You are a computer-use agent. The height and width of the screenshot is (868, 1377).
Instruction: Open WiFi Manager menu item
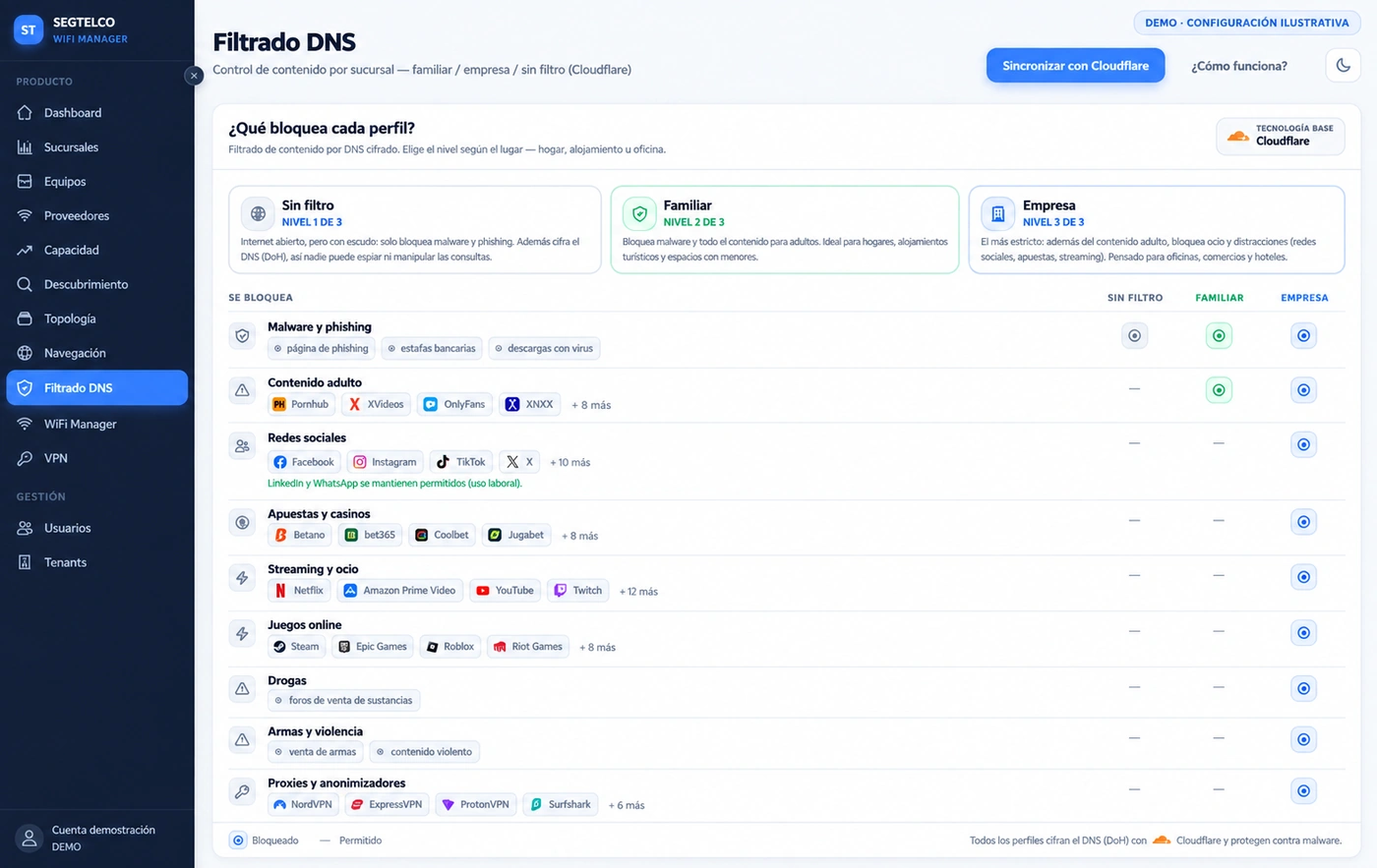[x=96, y=424]
